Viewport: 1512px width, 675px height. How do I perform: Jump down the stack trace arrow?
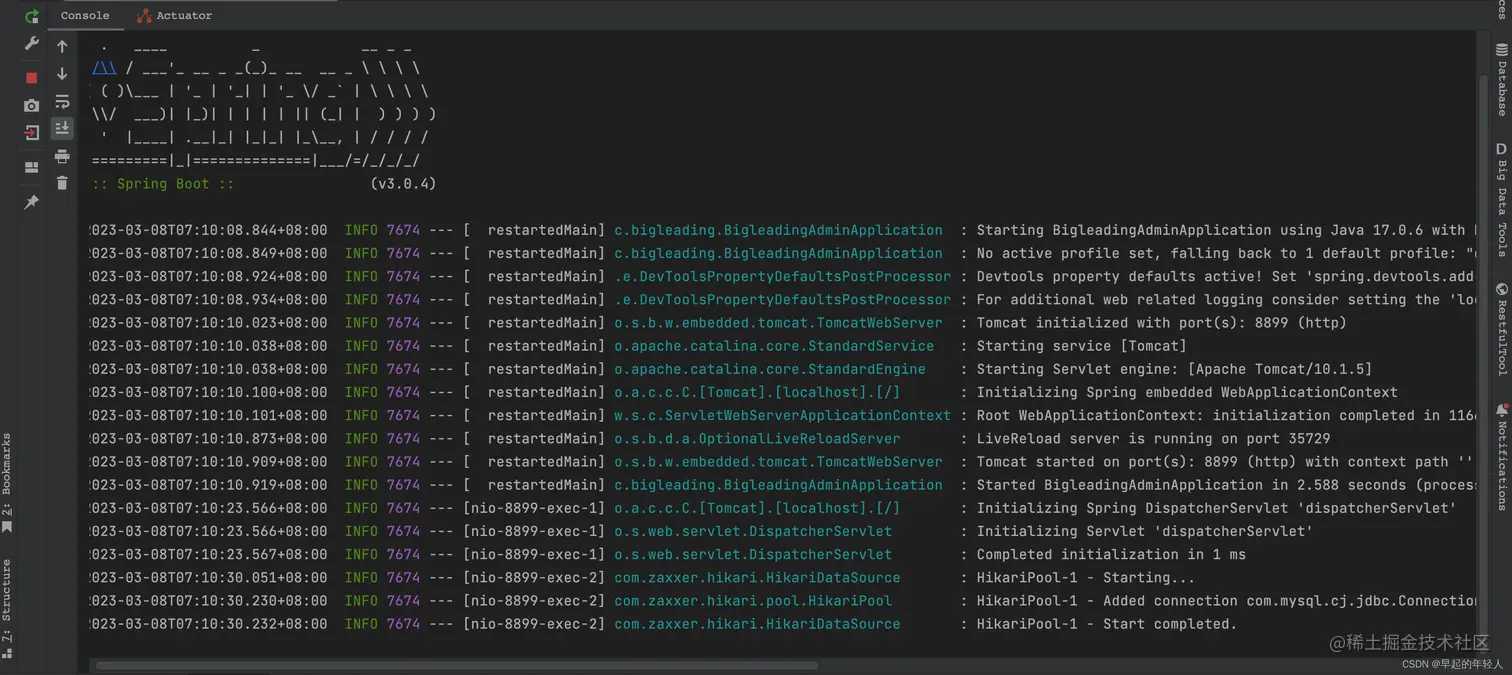[62, 74]
